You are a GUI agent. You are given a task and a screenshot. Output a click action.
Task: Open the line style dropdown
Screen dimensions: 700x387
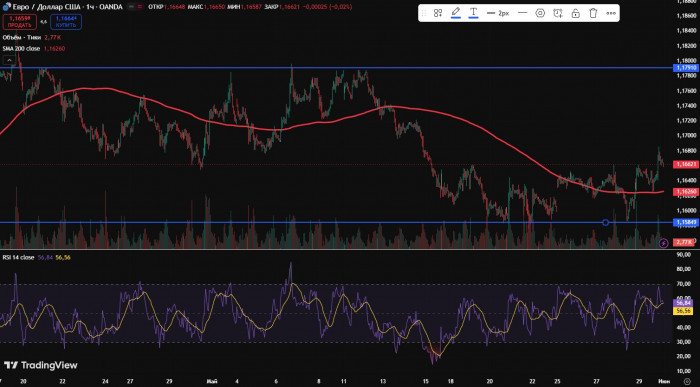click(522, 13)
